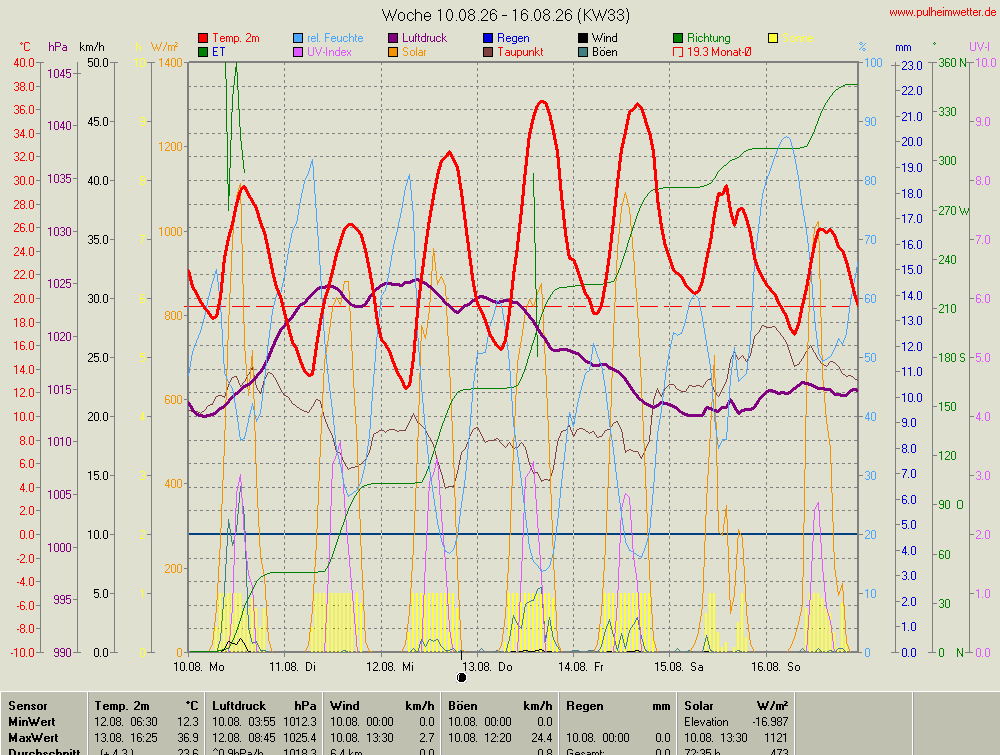Click the maximum gust value '24.4'
This screenshot has height=755, width=1000.
[x=541, y=738]
